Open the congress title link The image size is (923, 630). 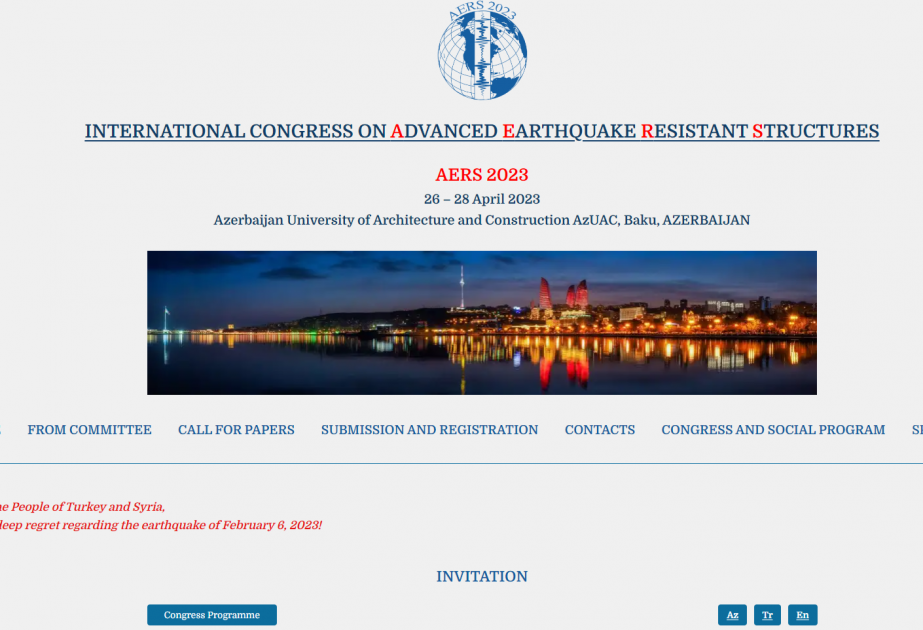[x=481, y=131]
